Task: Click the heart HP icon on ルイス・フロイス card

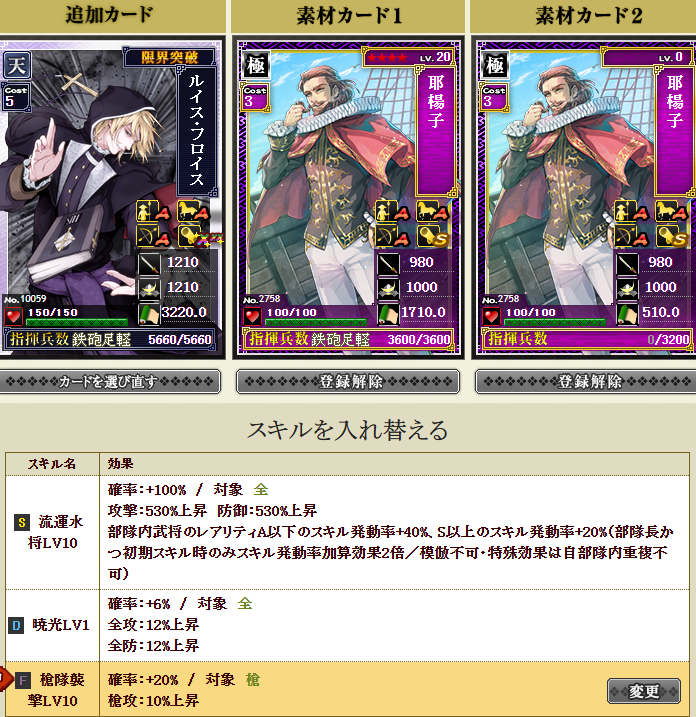Action: (13, 316)
